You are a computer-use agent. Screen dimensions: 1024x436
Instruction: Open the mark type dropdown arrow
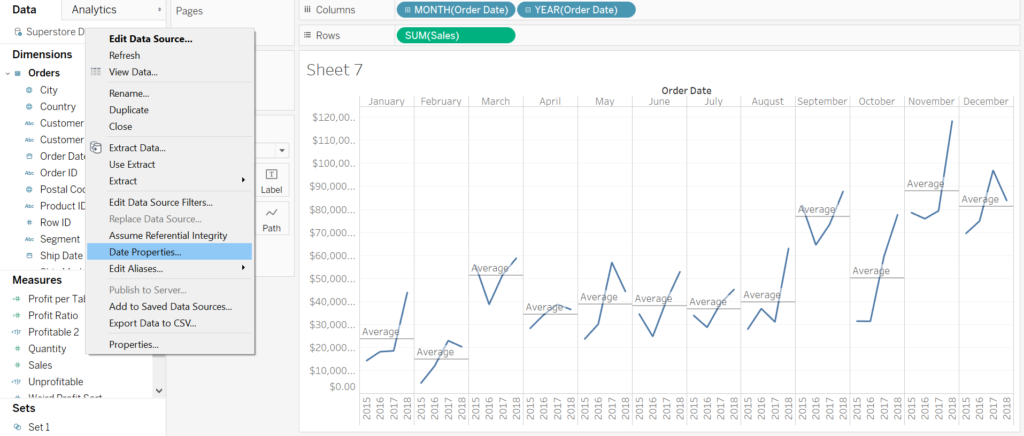point(282,151)
